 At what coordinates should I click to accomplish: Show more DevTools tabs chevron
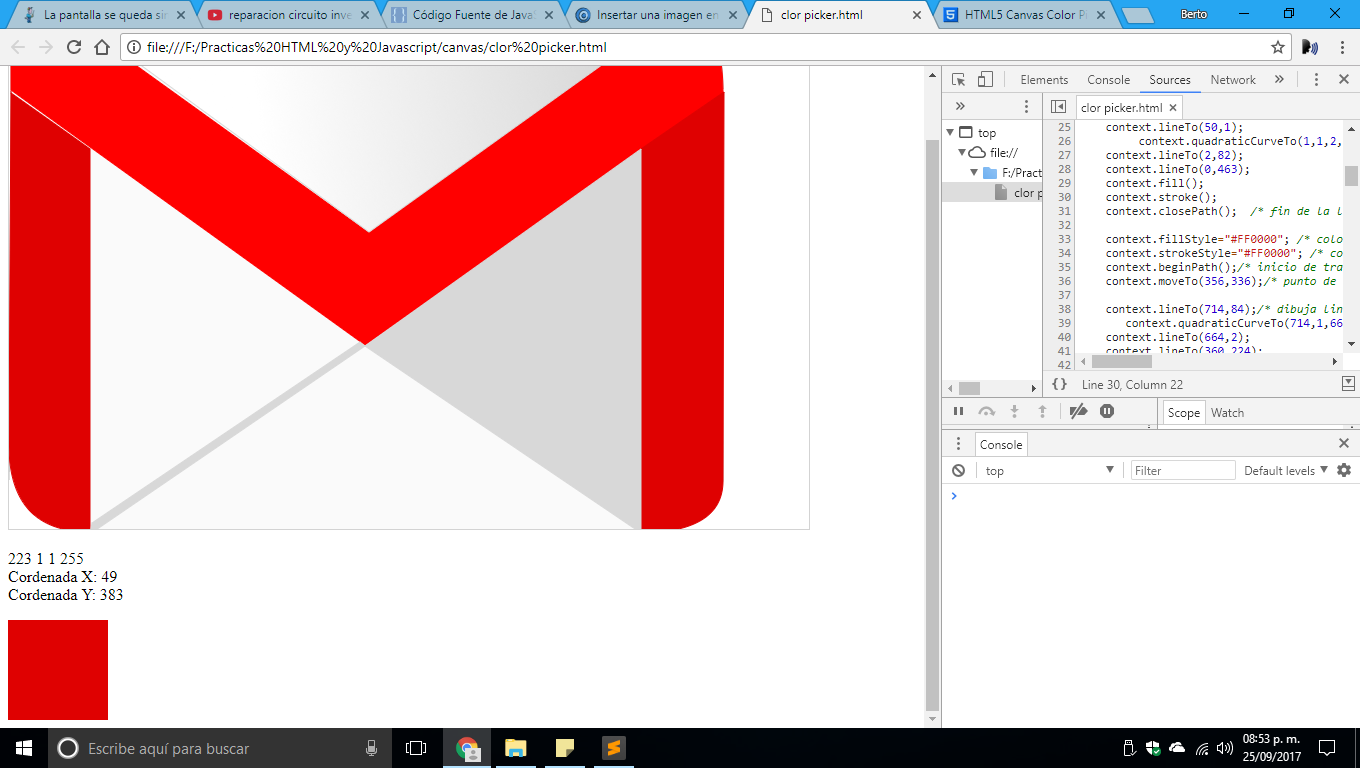[x=1278, y=80]
